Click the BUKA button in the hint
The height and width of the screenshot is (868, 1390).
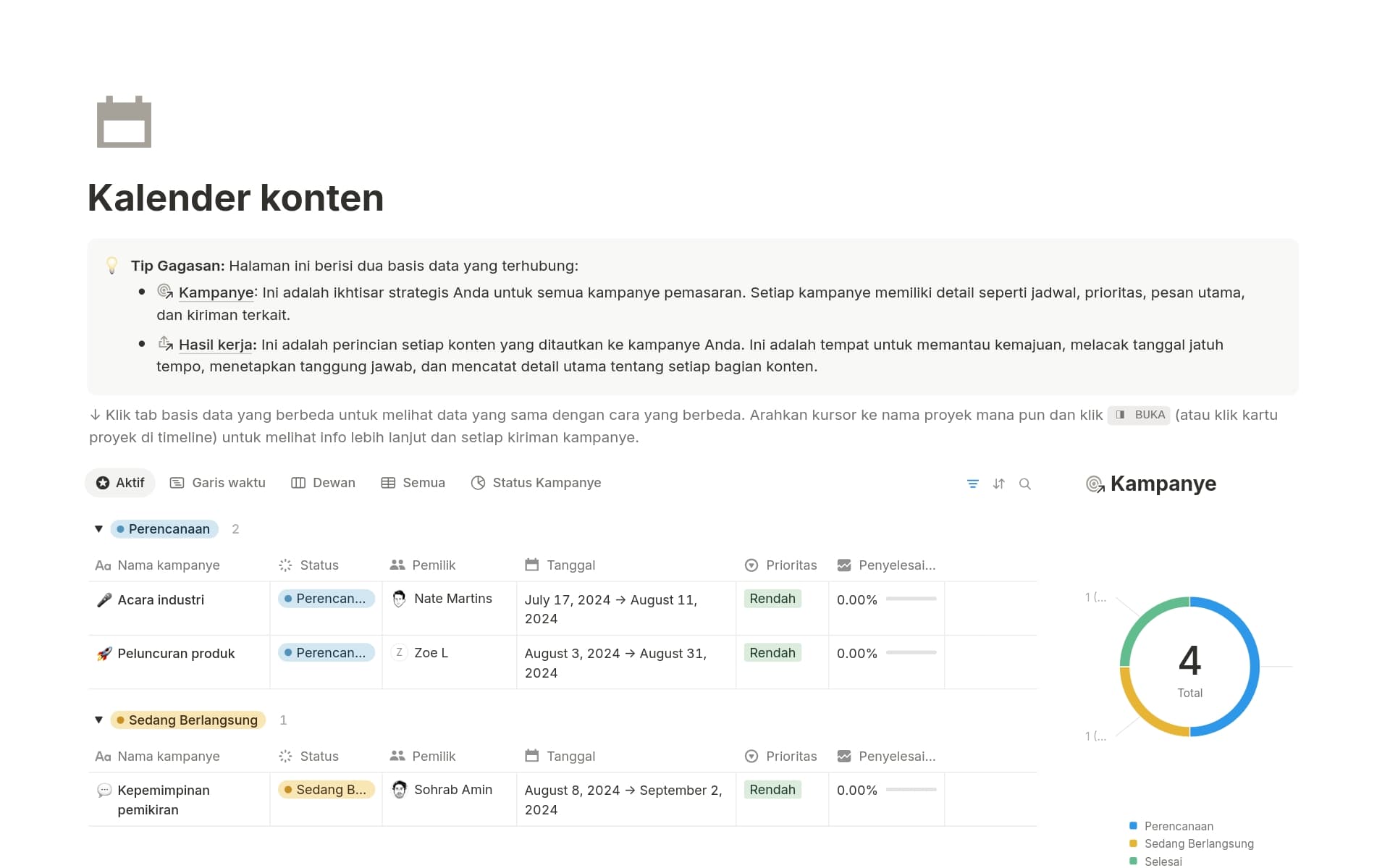[1139, 415]
